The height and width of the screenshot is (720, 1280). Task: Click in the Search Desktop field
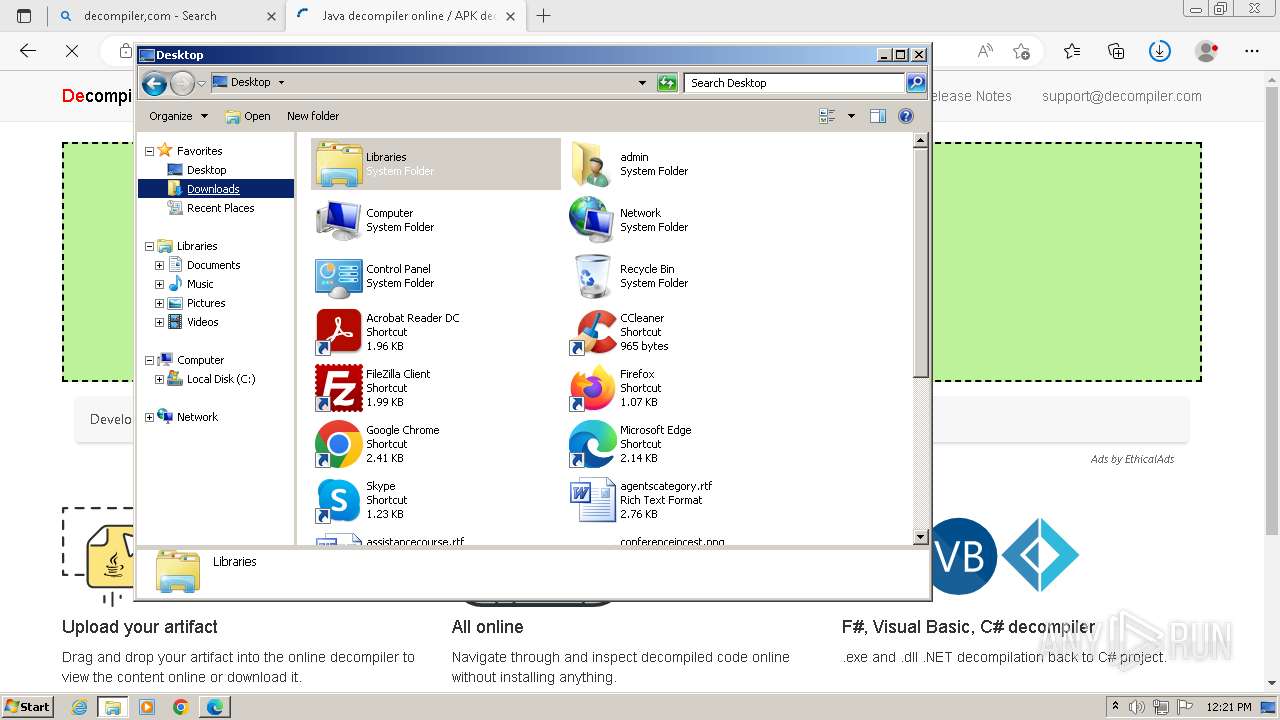795,83
